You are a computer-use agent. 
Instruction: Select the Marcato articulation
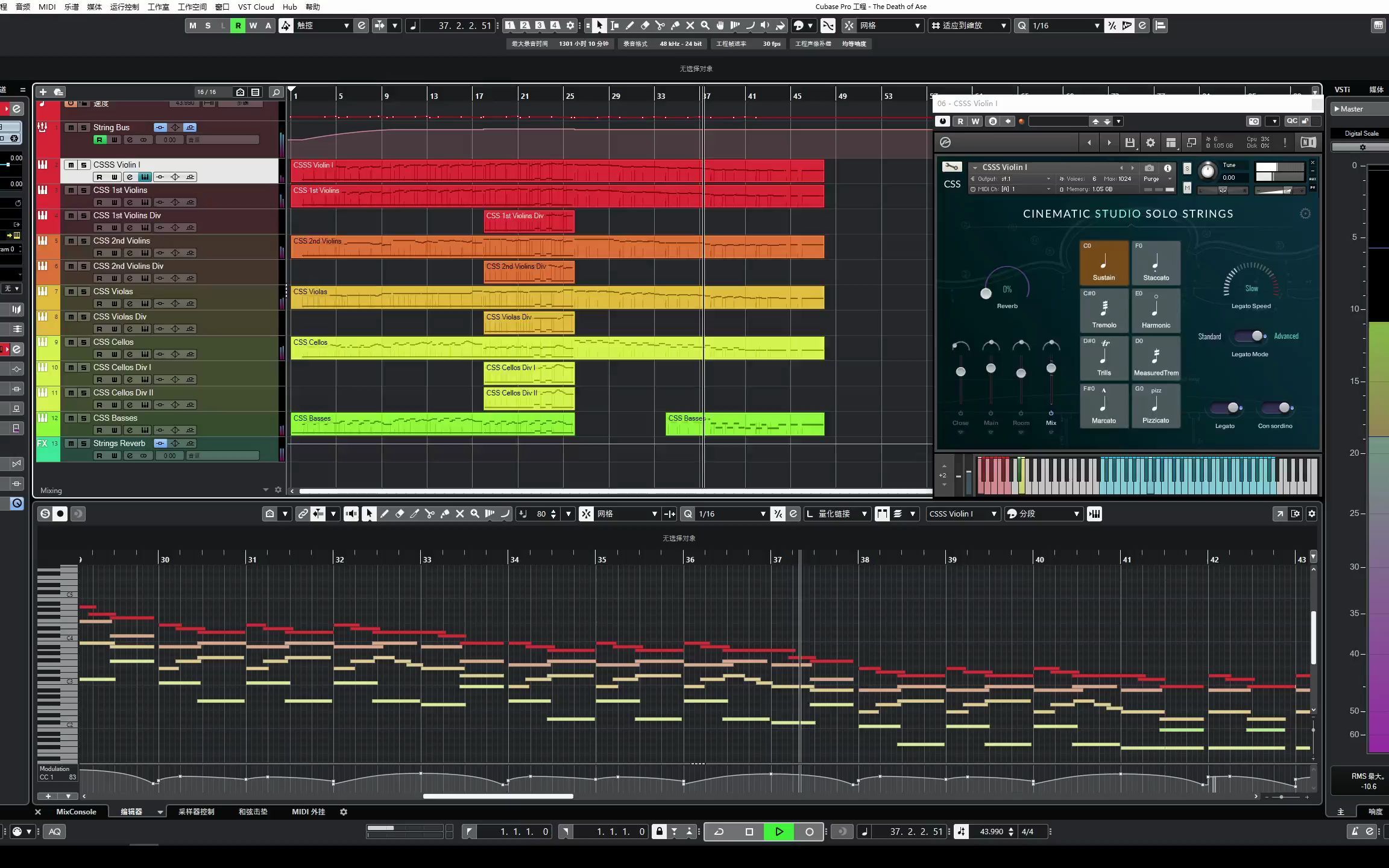click(x=1104, y=405)
